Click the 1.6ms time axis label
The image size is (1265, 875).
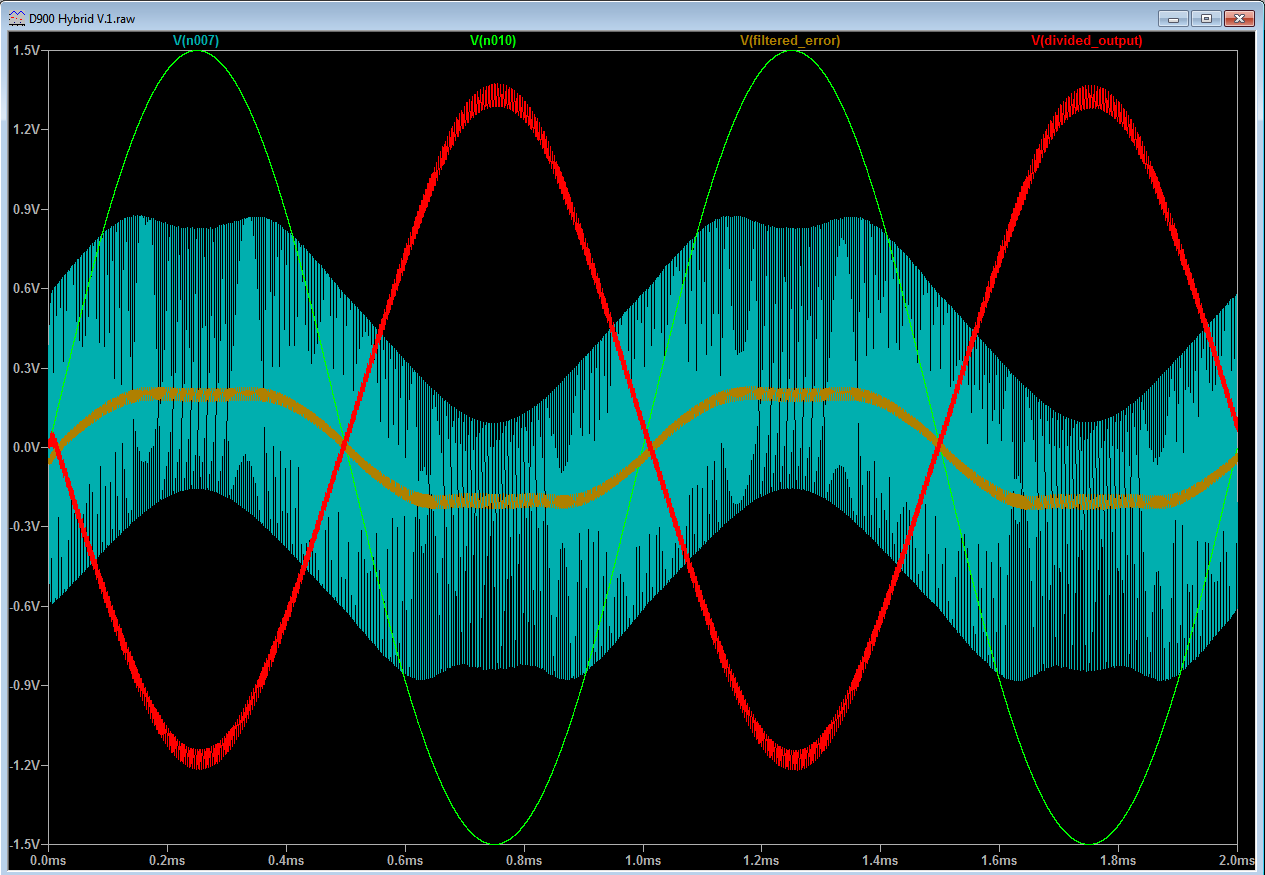pyautogui.click(x=1000, y=860)
